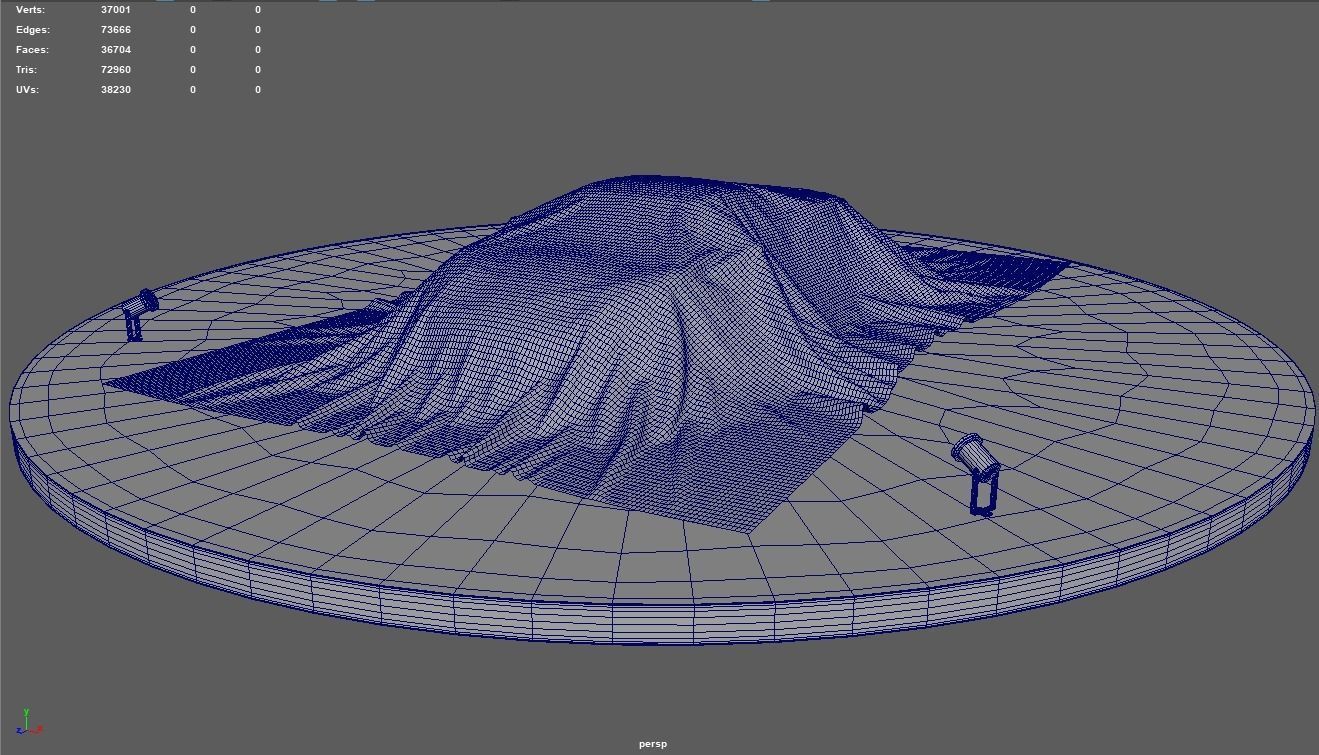This screenshot has height=755, width=1319.
Task: Click the "Tris:" heads-up label
Action: 26,70
